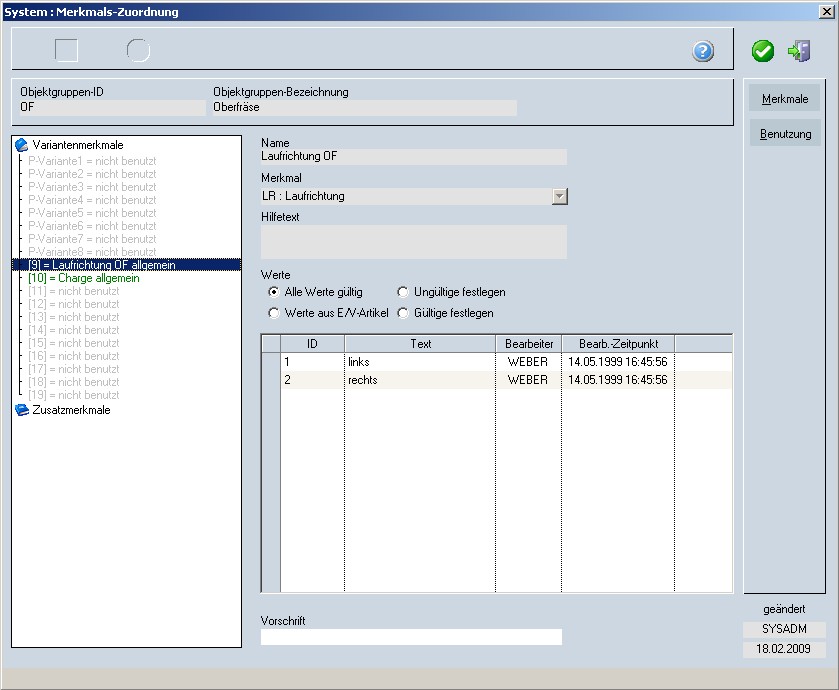Click the Zusatzmerkmale book icon
Viewport: 839px width, 690px height.
point(22,410)
